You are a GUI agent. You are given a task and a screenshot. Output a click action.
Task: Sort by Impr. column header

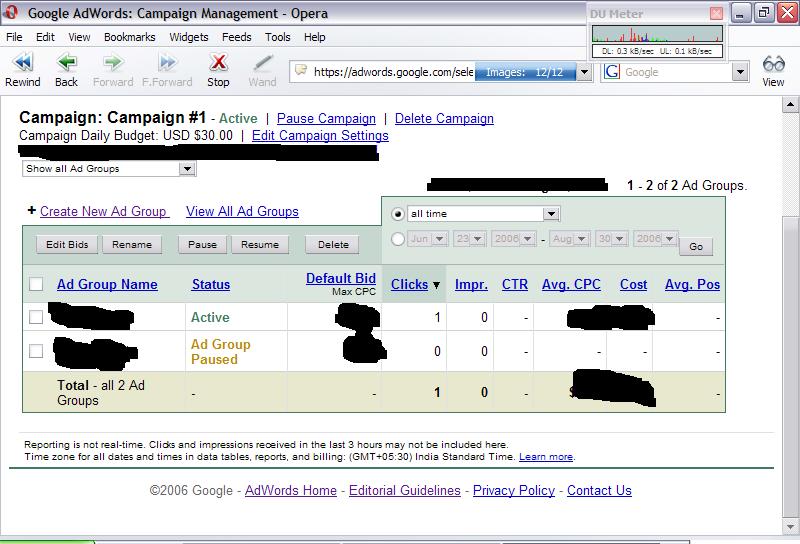(x=471, y=284)
